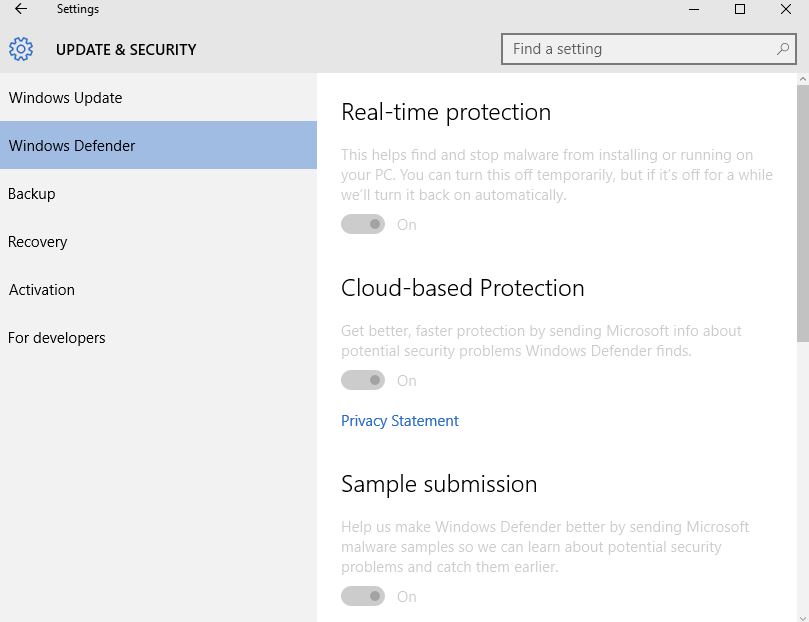Select For developers in sidebar
The height and width of the screenshot is (622, 809).
(158, 337)
